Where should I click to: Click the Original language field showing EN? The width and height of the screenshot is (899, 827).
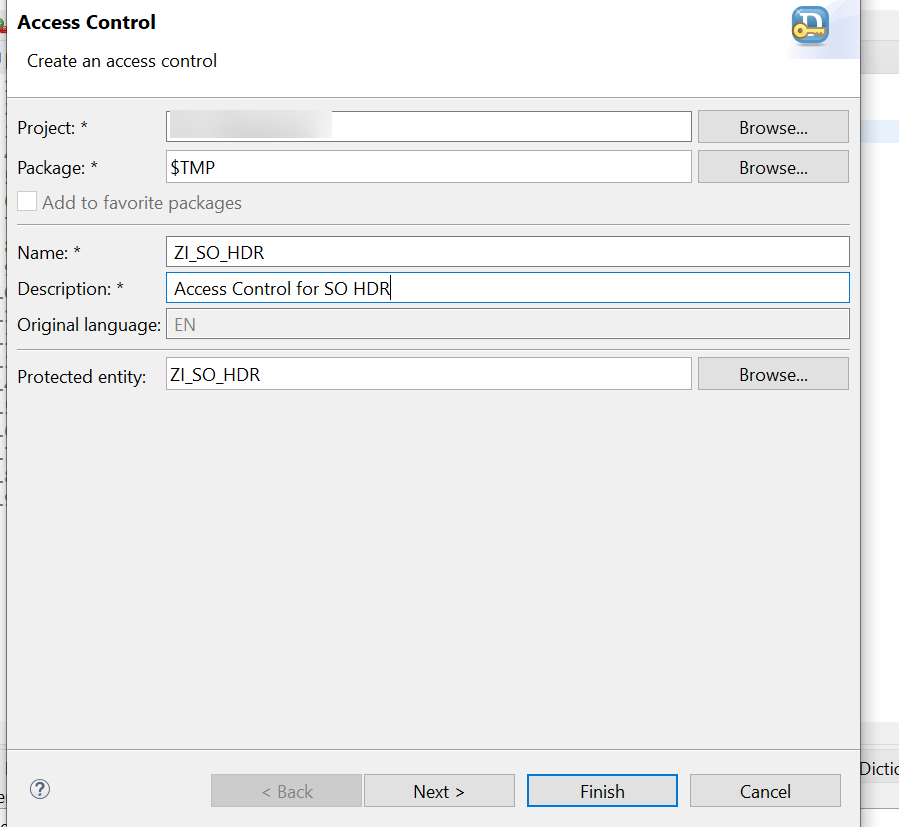click(508, 324)
